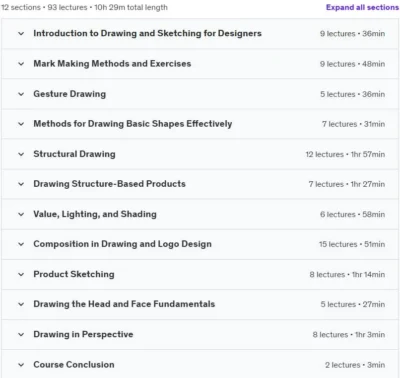Expand the Structural Drawing chevron arrow

click(x=21, y=154)
